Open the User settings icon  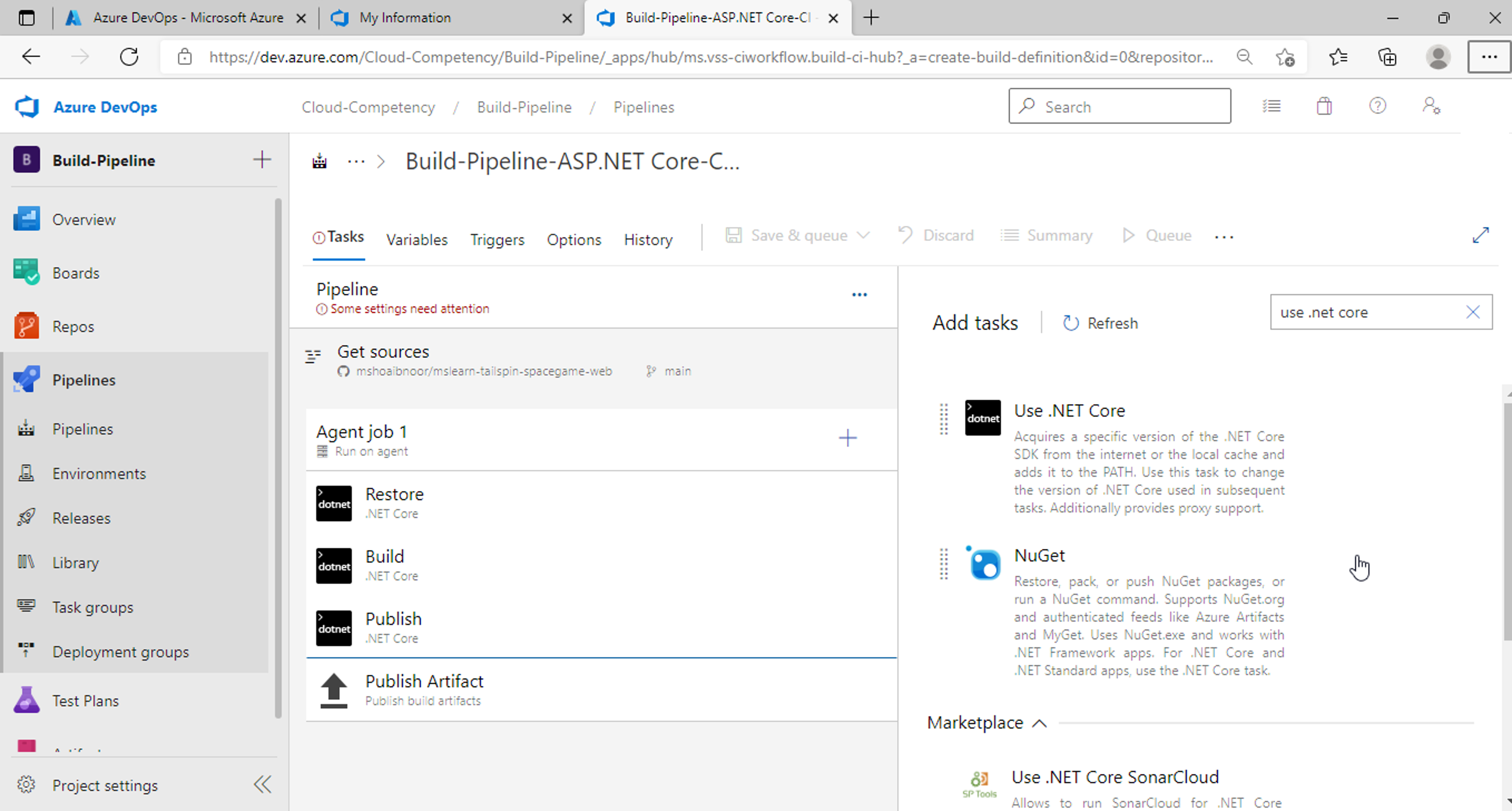click(x=1431, y=106)
